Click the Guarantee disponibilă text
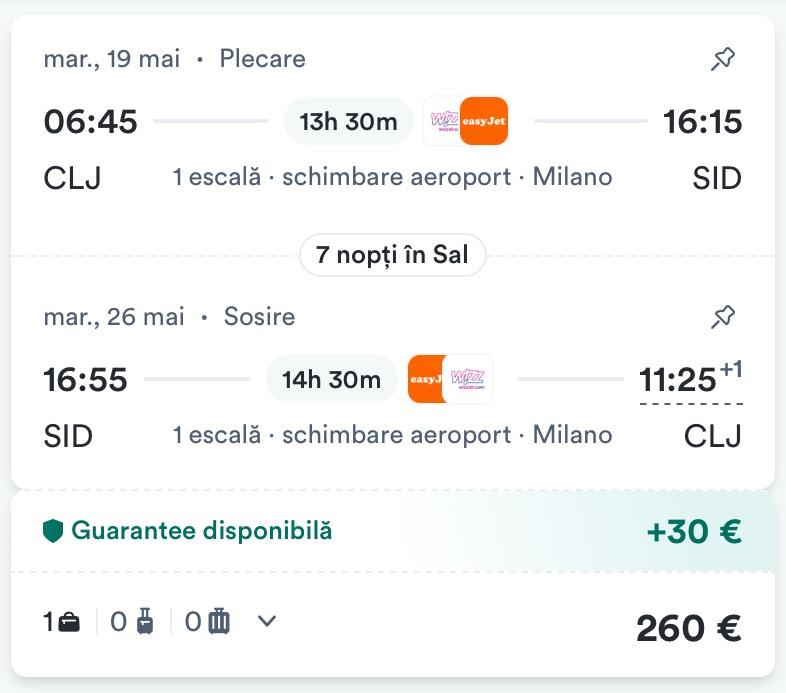Viewport: 786px width, 693px height. (x=201, y=531)
